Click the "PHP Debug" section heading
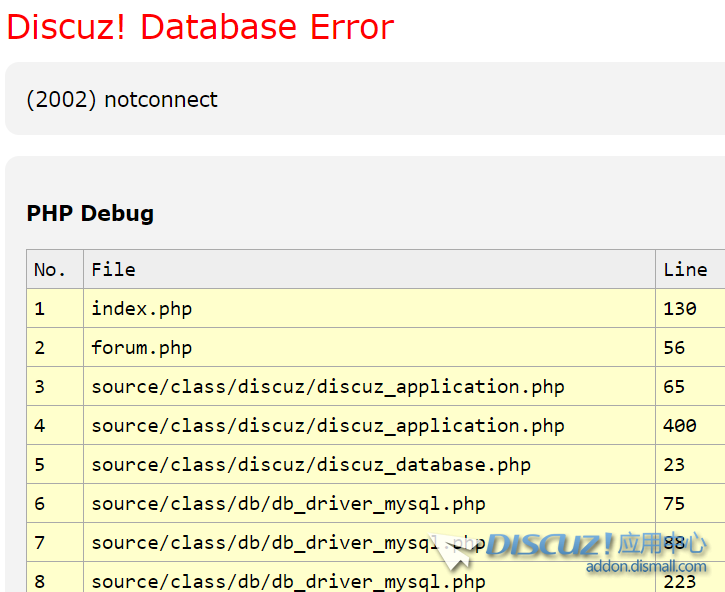725x592 pixels. [90, 213]
